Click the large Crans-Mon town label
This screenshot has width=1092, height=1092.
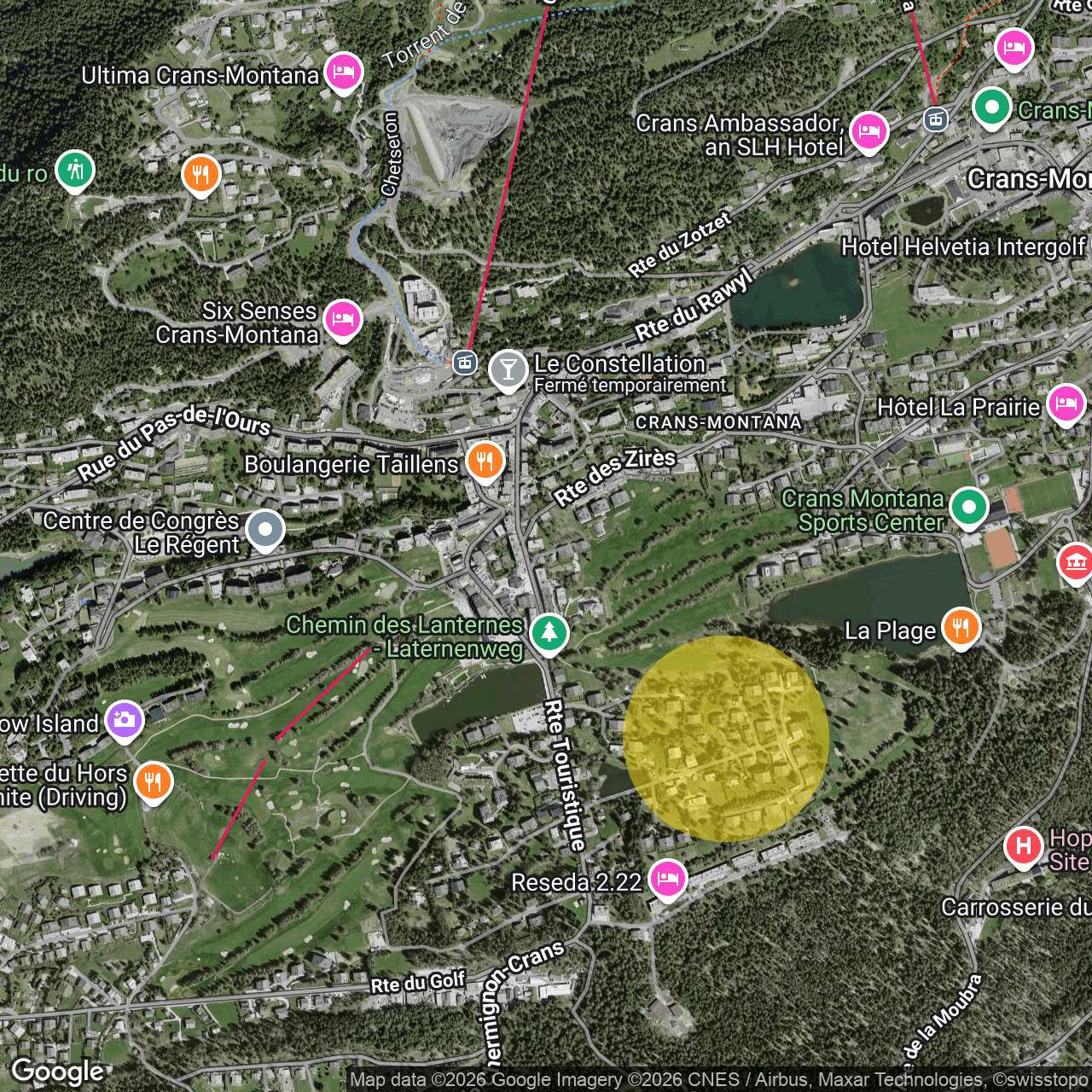1030,178
